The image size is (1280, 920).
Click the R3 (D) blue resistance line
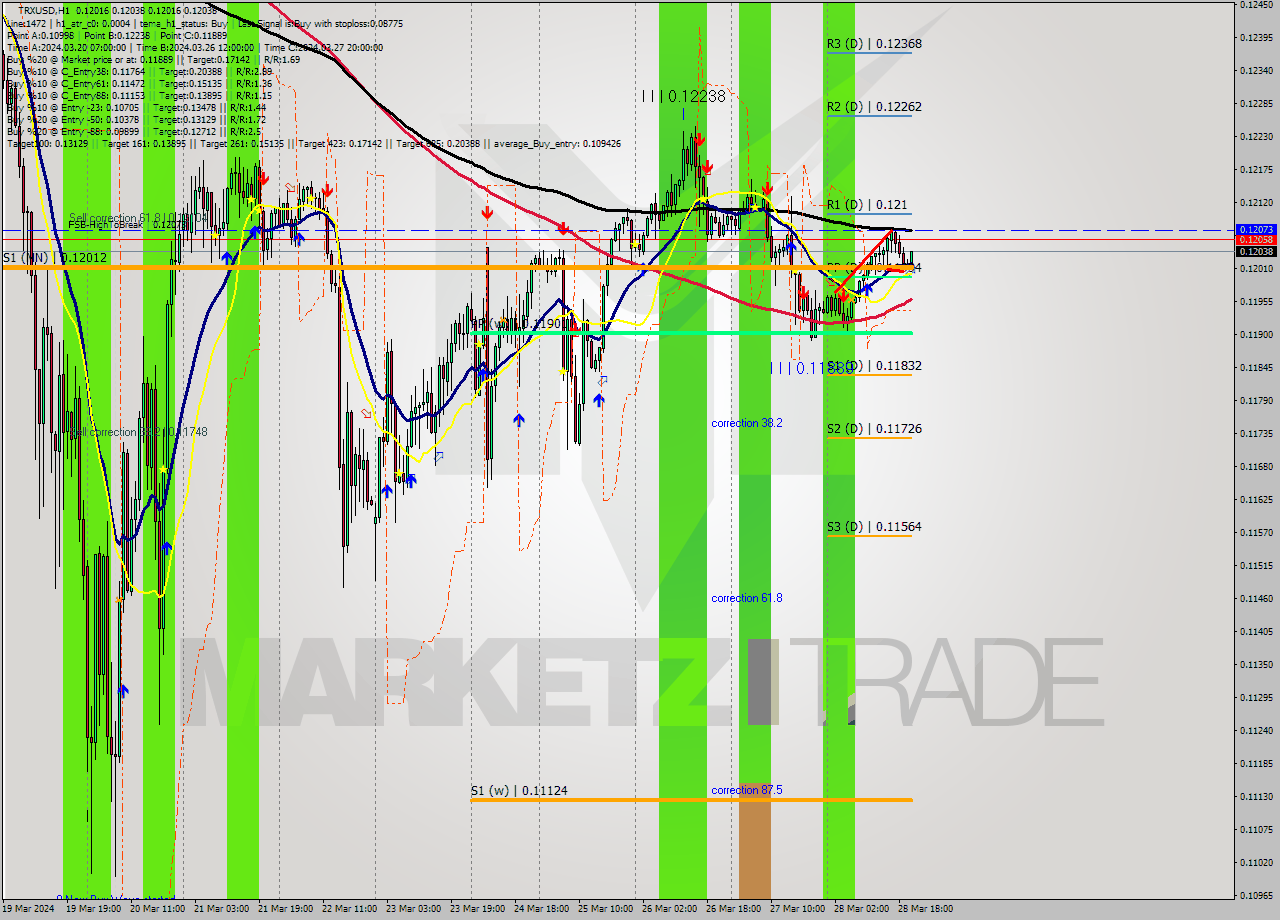click(x=868, y=53)
